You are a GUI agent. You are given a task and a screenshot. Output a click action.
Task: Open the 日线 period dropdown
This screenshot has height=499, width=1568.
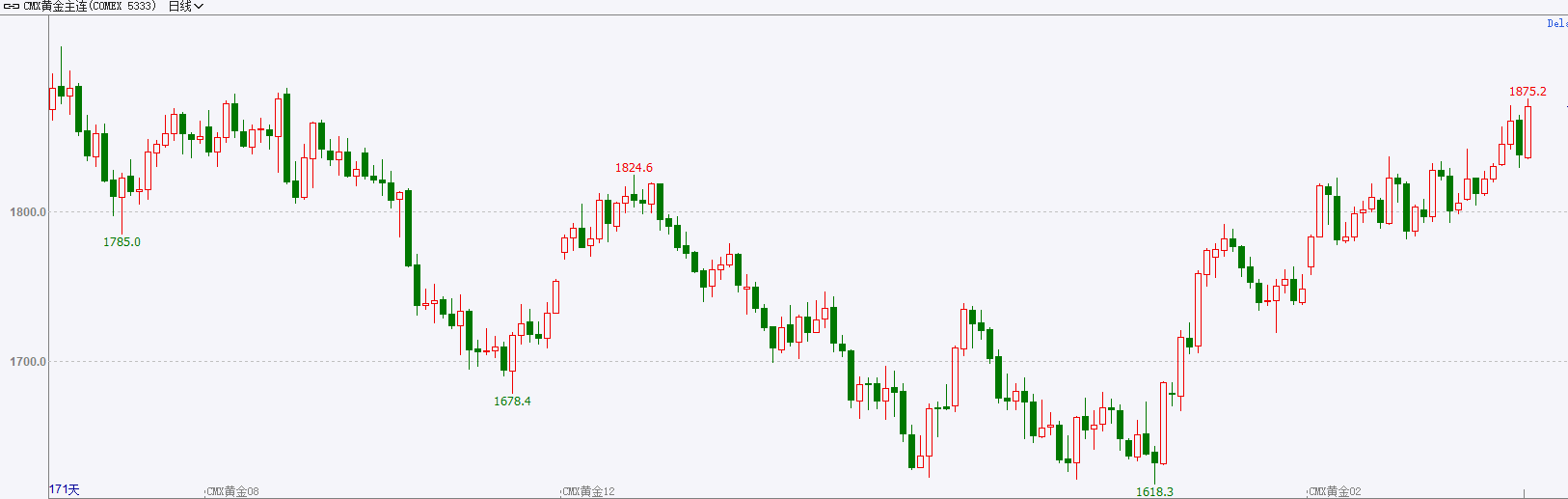pyautogui.click(x=185, y=7)
